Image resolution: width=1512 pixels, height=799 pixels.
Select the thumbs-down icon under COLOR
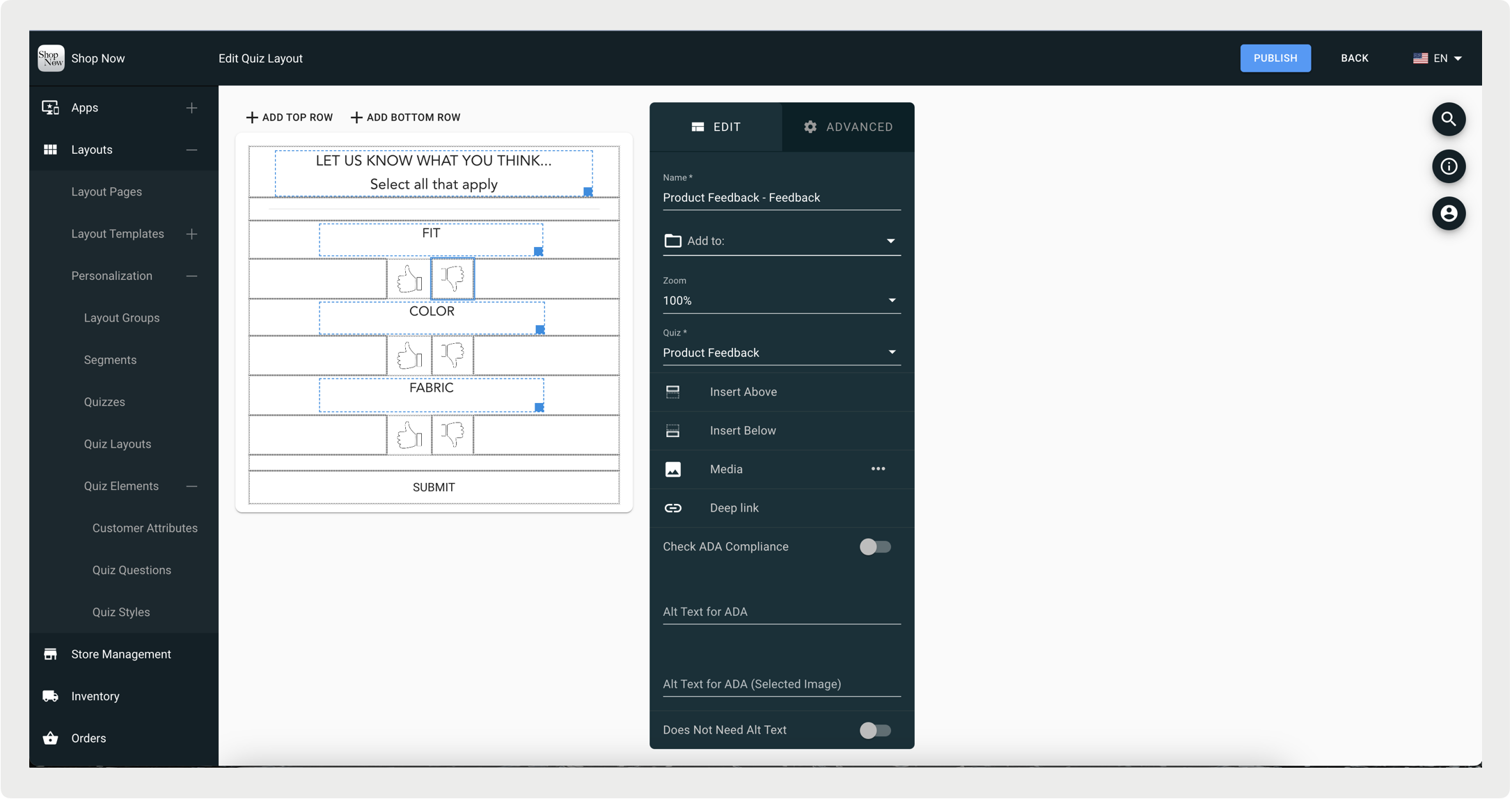(x=452, y=356)
